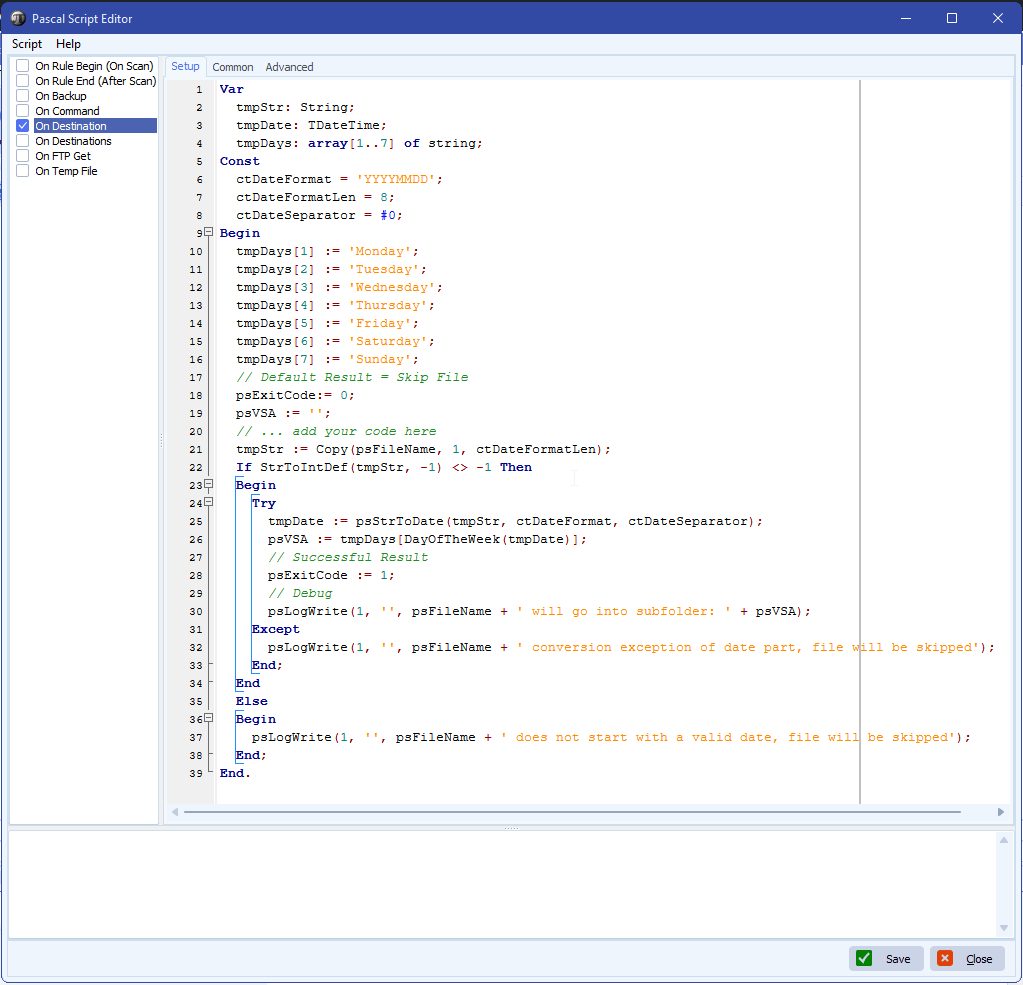This screenshot has height=985, width=1023.
Task: Click the Close button at bottom right
Action: pyautogui.click(x=967, y=959)
